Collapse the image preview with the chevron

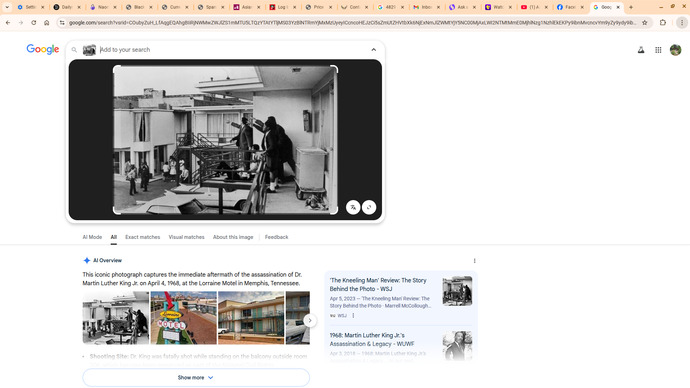[x=374, y=50]
